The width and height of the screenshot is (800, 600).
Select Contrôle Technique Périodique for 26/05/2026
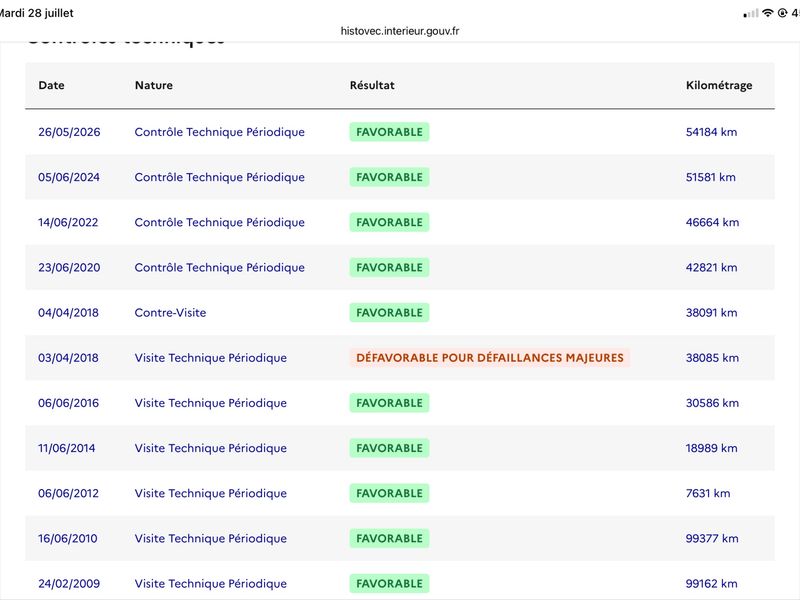click(219, 132)
